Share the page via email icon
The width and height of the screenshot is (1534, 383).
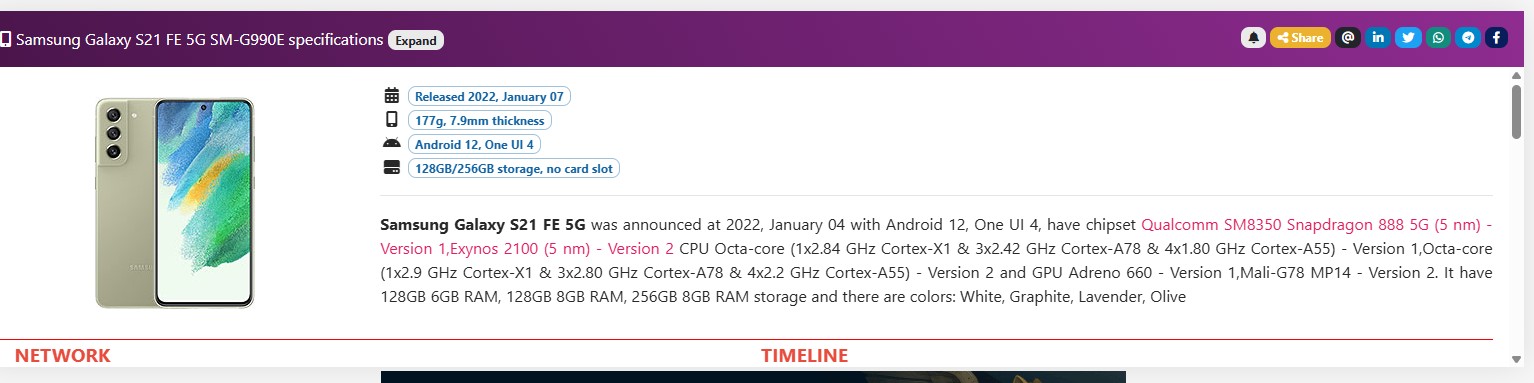coord(1348,38)
